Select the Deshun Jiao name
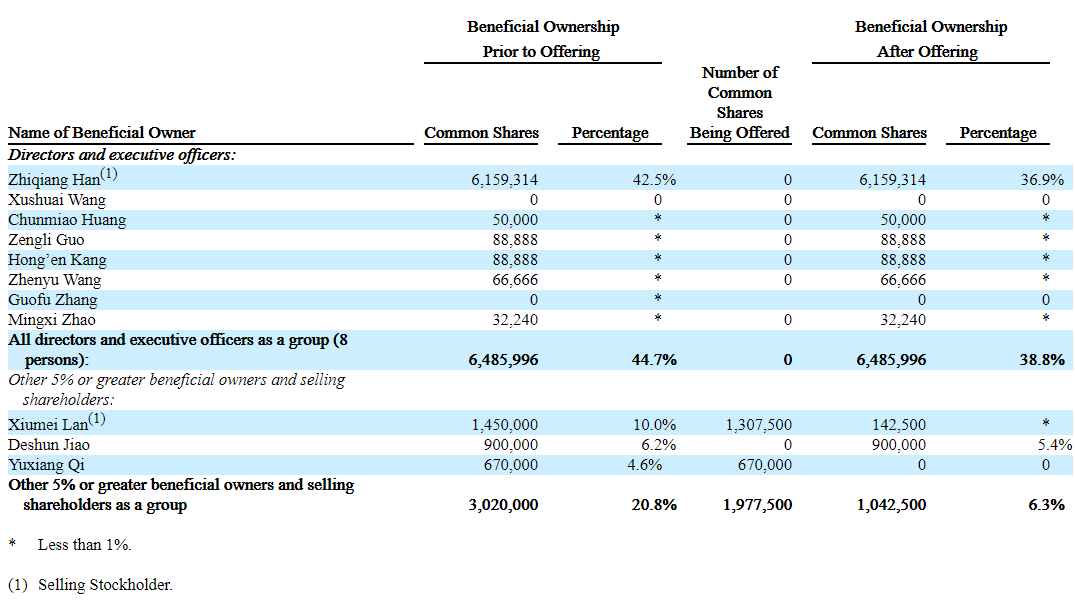 coord(50,445)
